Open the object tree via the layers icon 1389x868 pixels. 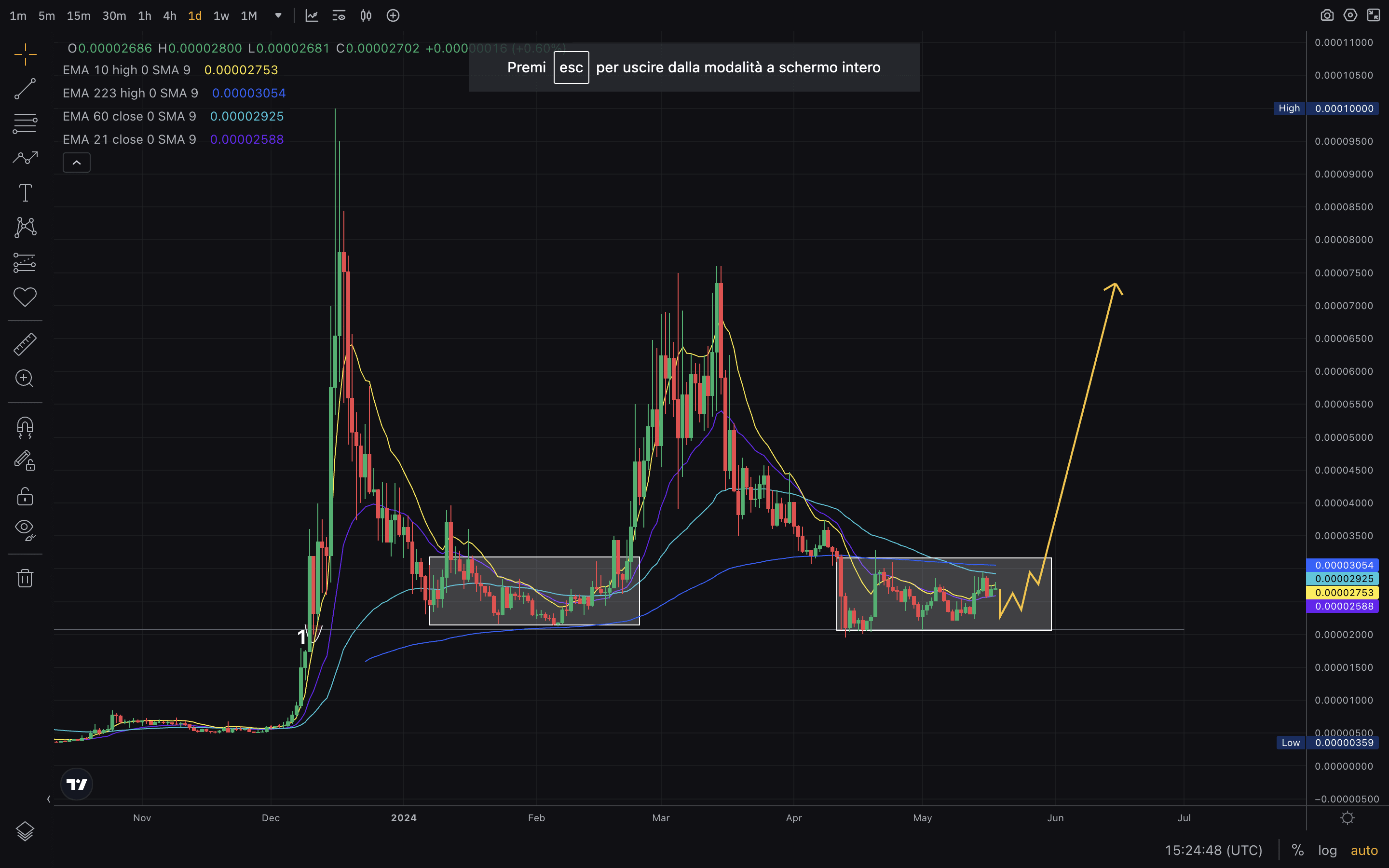(x=25, y=831)
